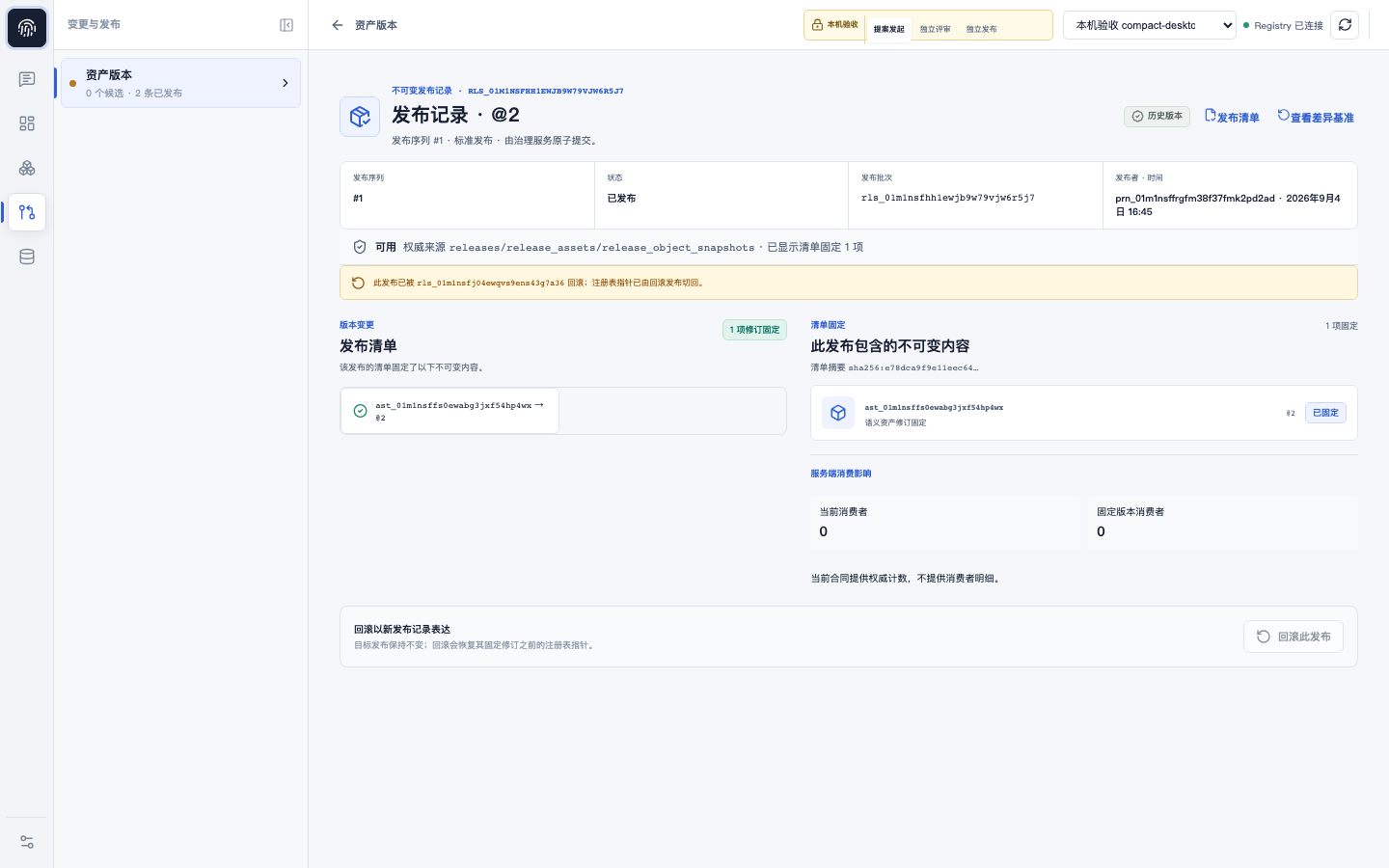
Task: Select the 独立发布 tab
Action: tap(982, 29)
